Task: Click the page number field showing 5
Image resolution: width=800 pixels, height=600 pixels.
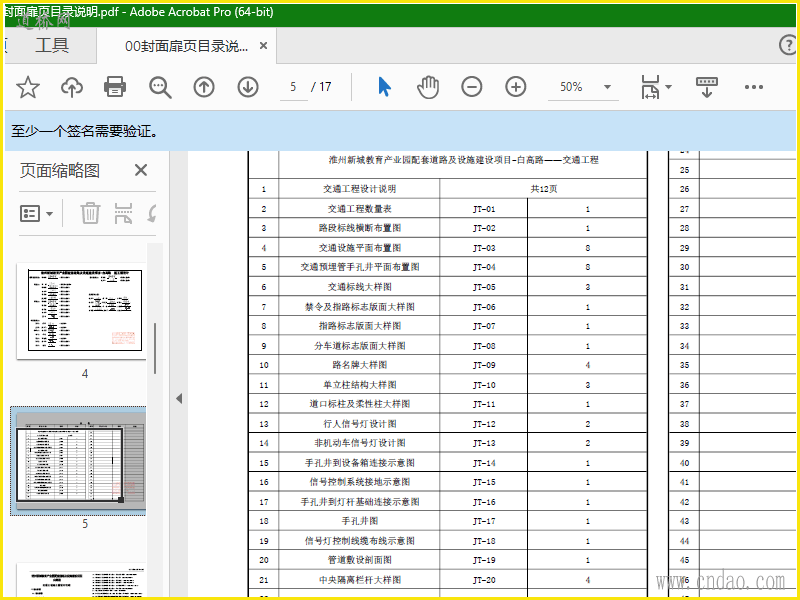Action: pos(293,87)
